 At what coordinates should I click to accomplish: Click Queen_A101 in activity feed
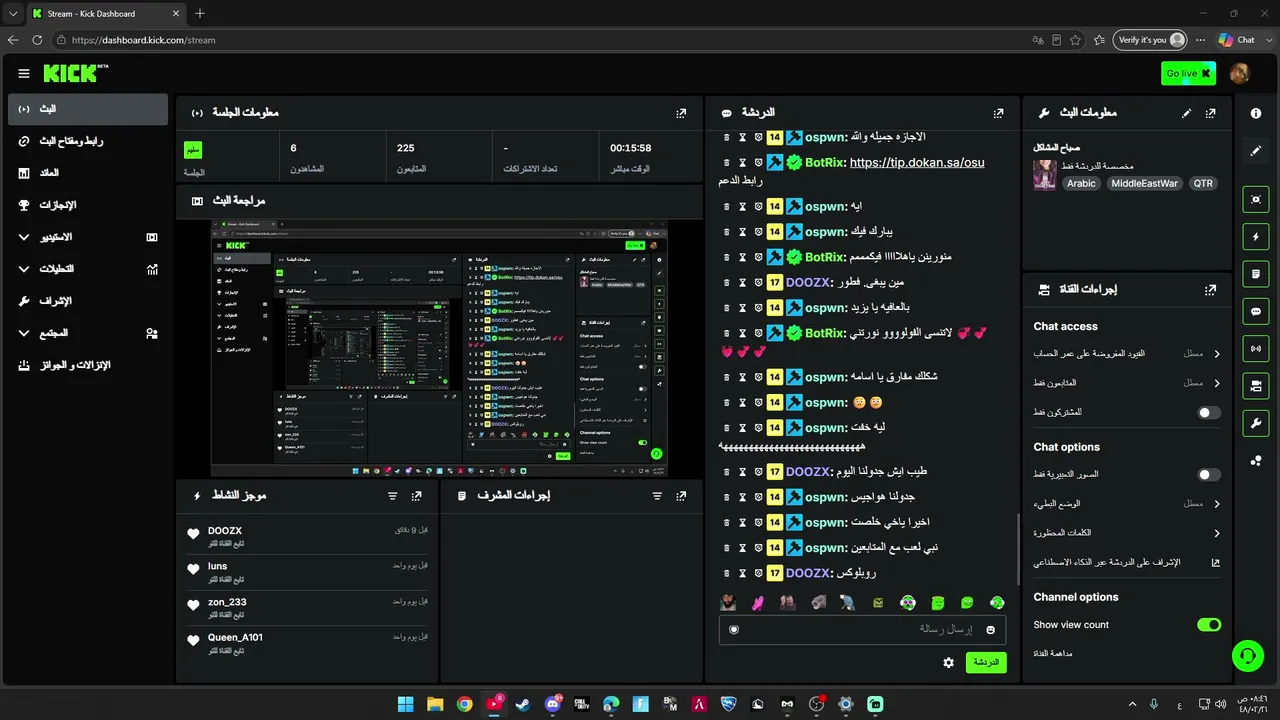(235, 637)
